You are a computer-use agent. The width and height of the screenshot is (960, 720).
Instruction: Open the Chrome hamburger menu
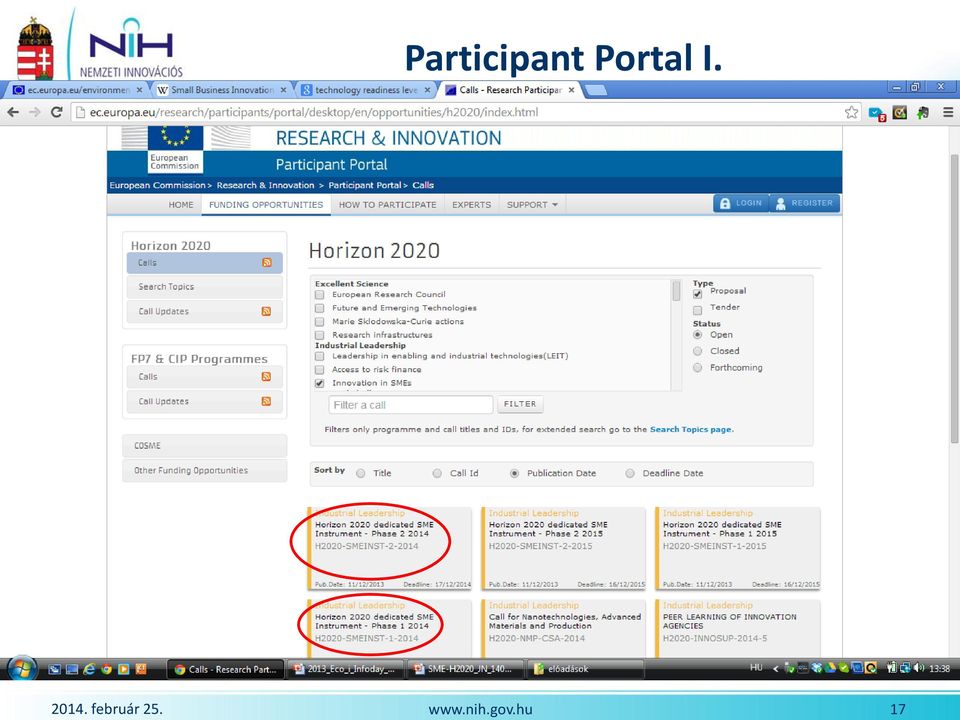point(948,112)
